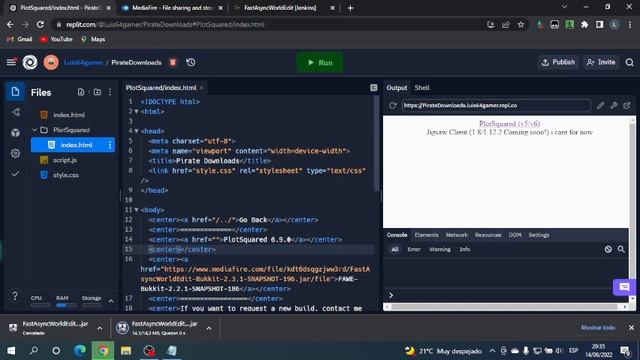
Task: Open the chat bubble floating button
Action: pyautogui.click(x=624, y=287)
